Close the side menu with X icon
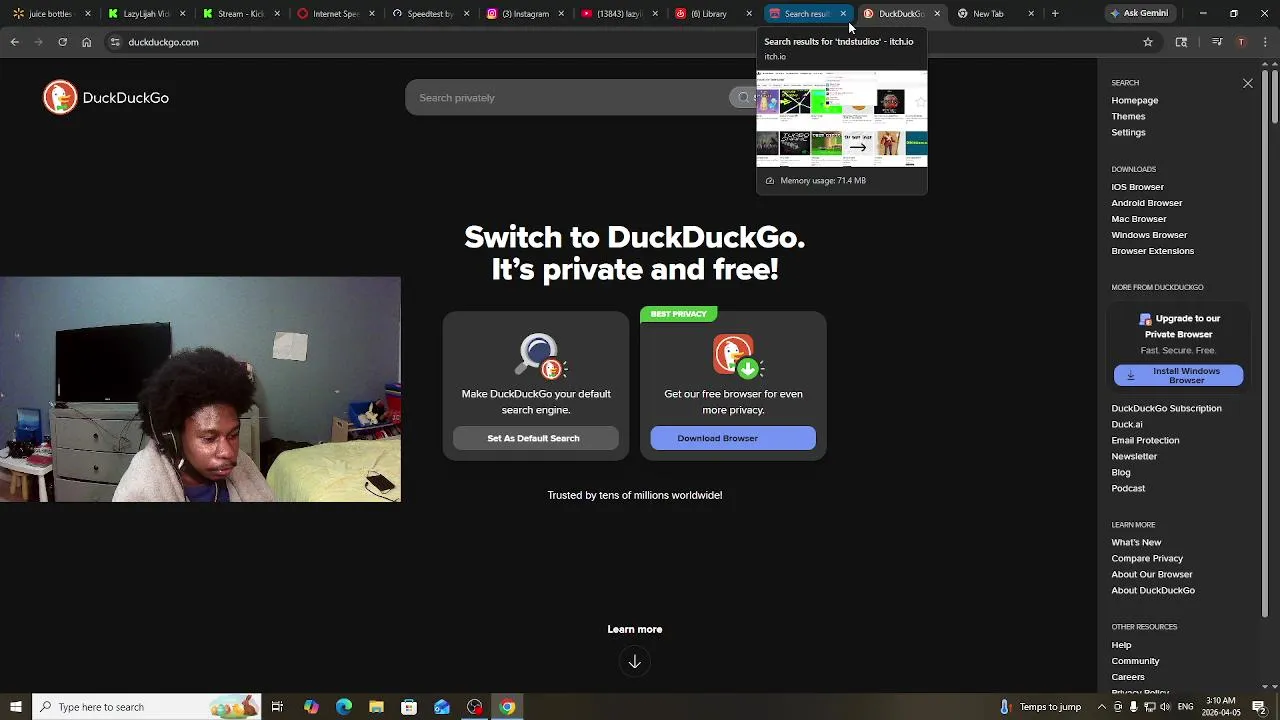Image resolution: width=1280 pixels, height=720 pixels. click(1248, 83)
